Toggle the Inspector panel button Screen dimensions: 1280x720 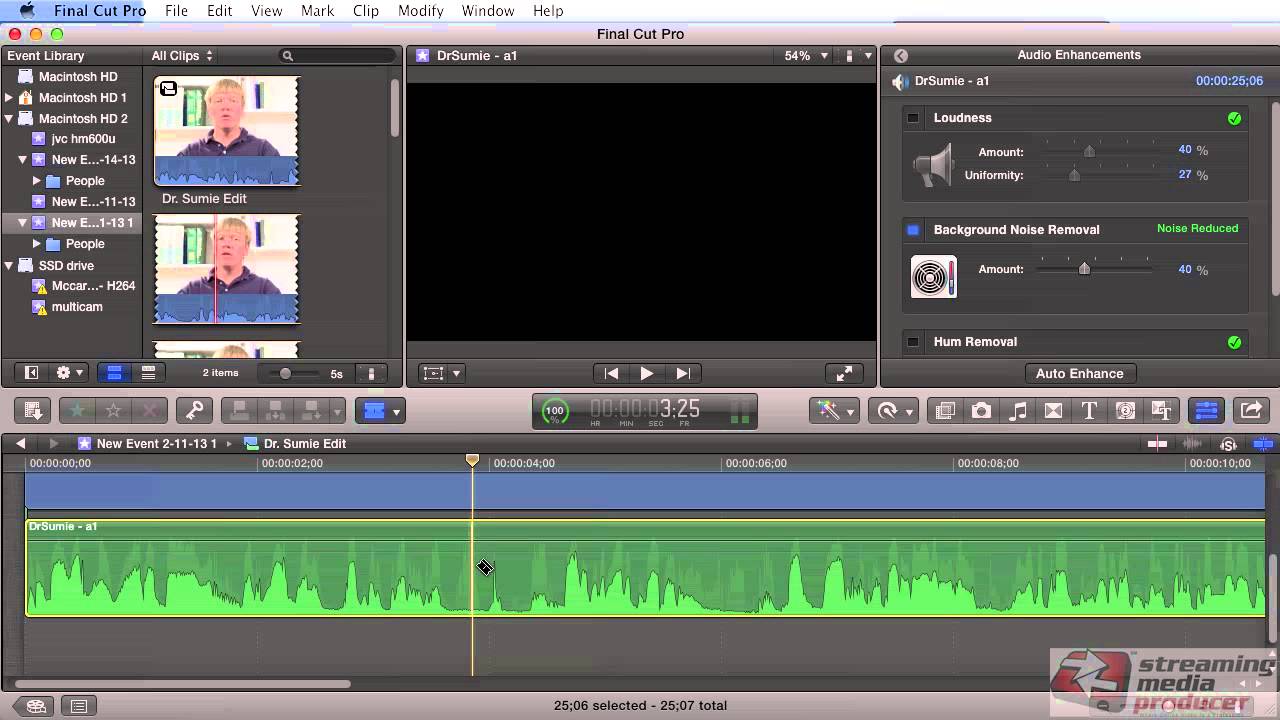(1206, 410)
